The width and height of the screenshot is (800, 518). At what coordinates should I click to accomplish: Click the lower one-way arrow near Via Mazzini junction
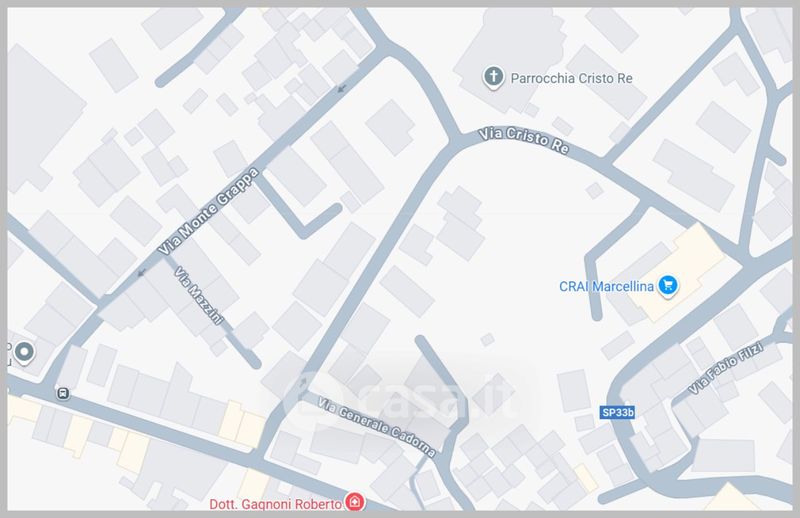pyautogui.click(x=142, y=273)
